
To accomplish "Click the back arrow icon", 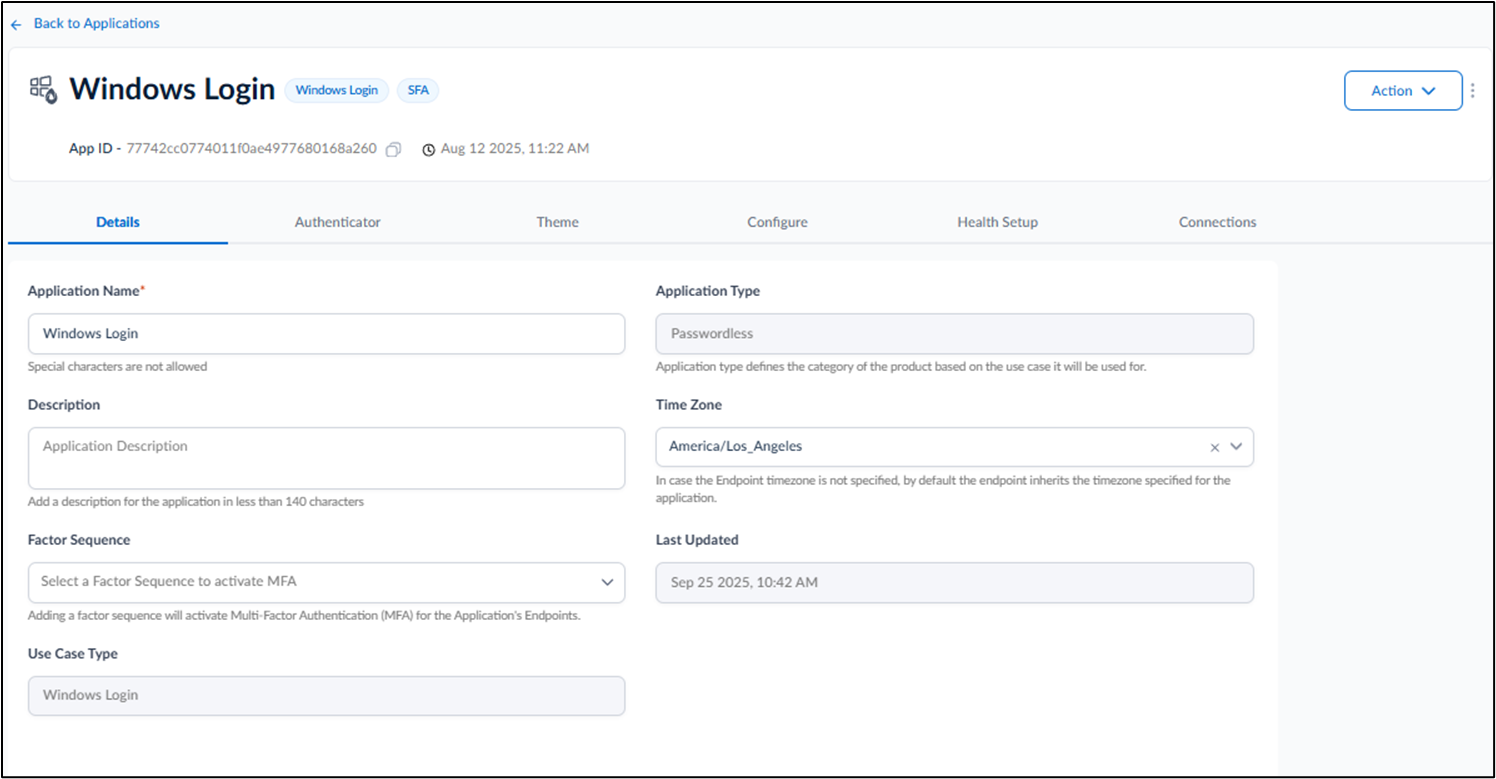I will [x=16, y=24].
